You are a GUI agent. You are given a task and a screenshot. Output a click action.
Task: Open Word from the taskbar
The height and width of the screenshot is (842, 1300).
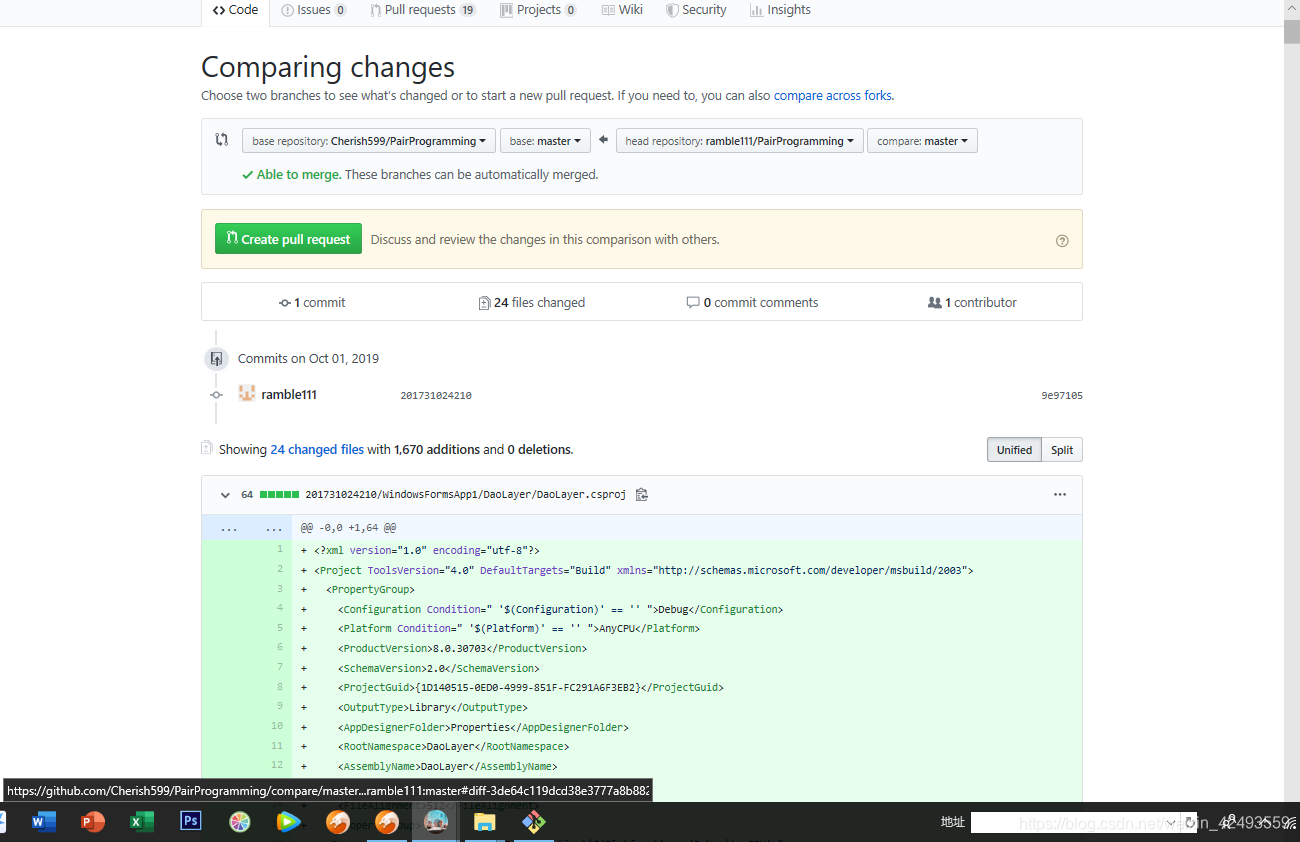44,822
